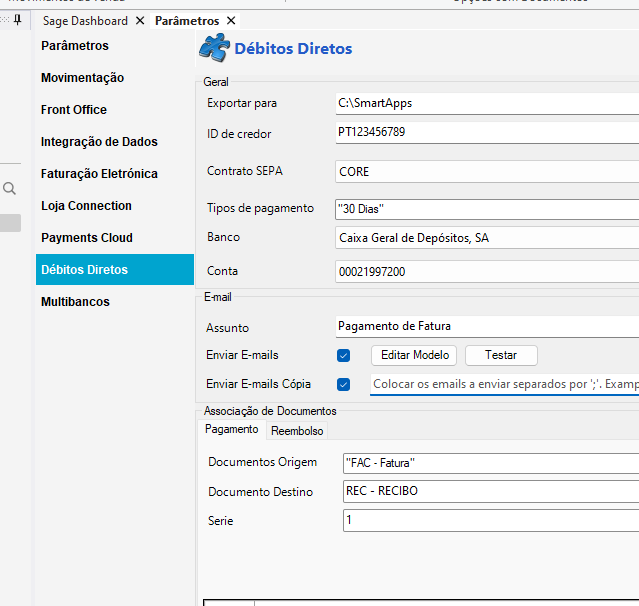Select the highlighted Débitos Diretos item
Screen dimensions: 639x606
tap(115, 269)
